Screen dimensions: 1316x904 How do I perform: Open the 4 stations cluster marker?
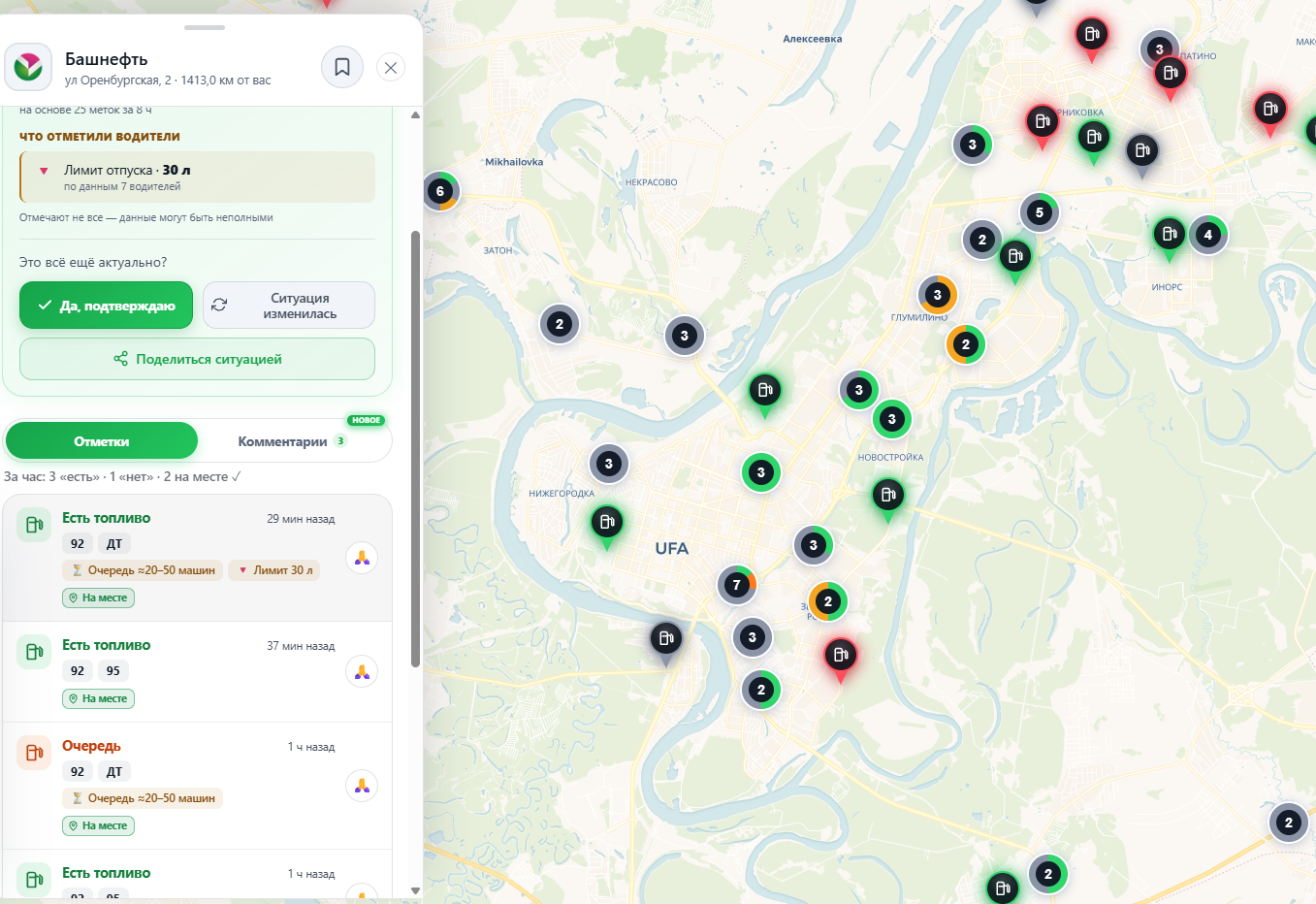coord(1208,235)
